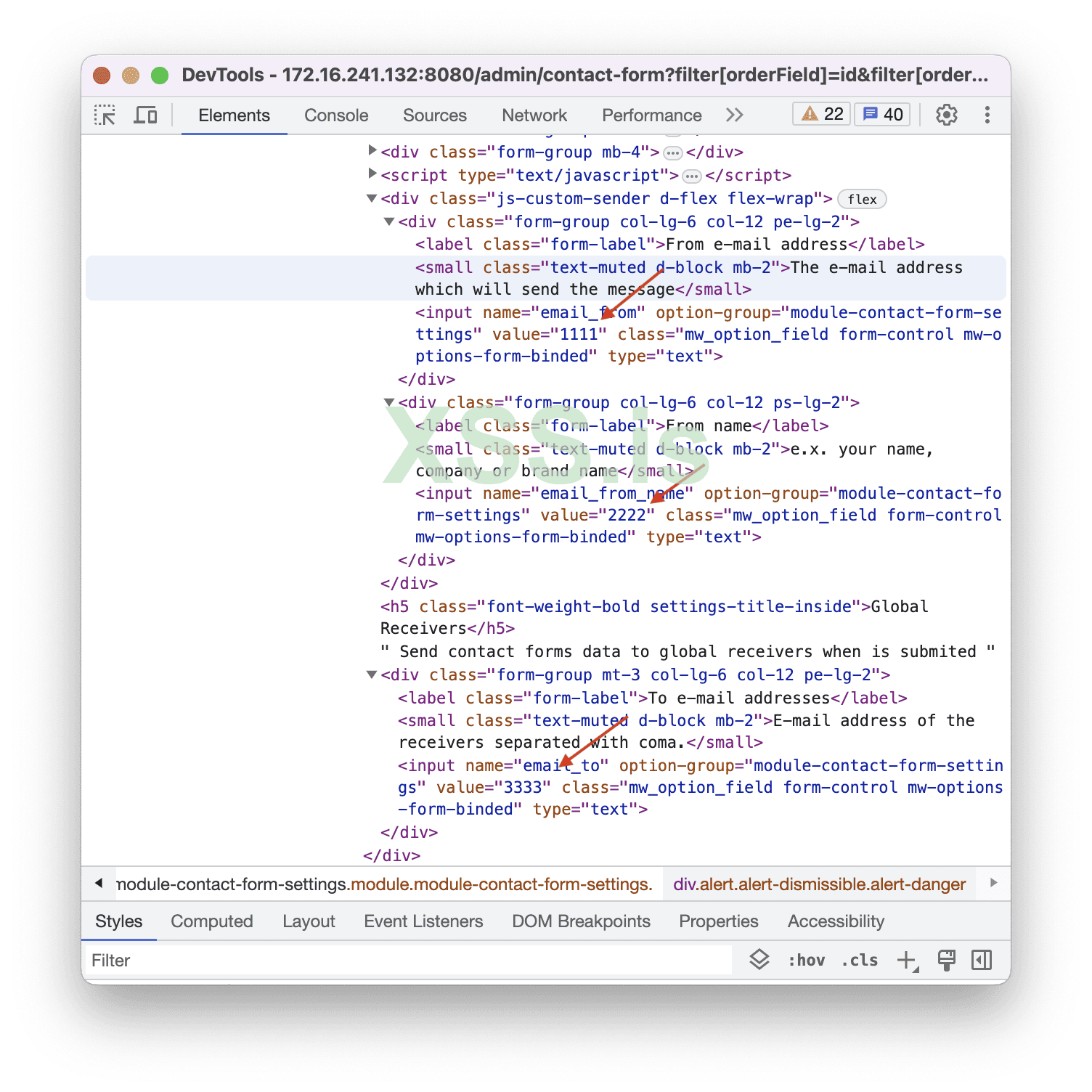This screenshot has height=1092, width=1092.
Task: Select the h5 'Global Receivers' node
Action: tap(655, 617)
